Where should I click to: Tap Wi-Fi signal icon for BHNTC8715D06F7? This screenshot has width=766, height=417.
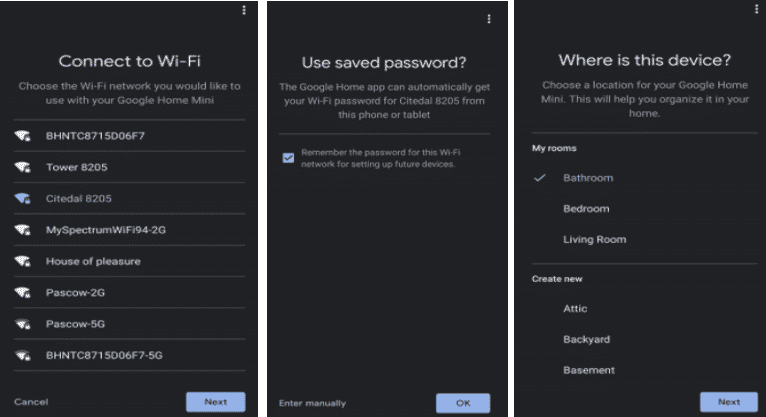[22, 136]
